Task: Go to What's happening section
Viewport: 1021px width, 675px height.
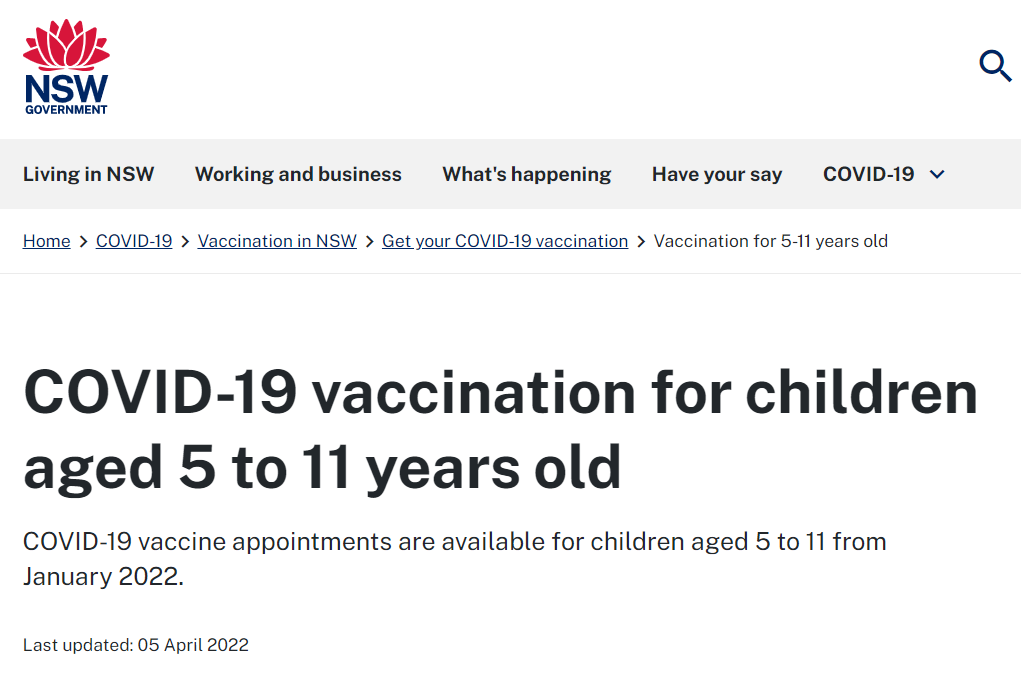Action: (x=527, y=174)
